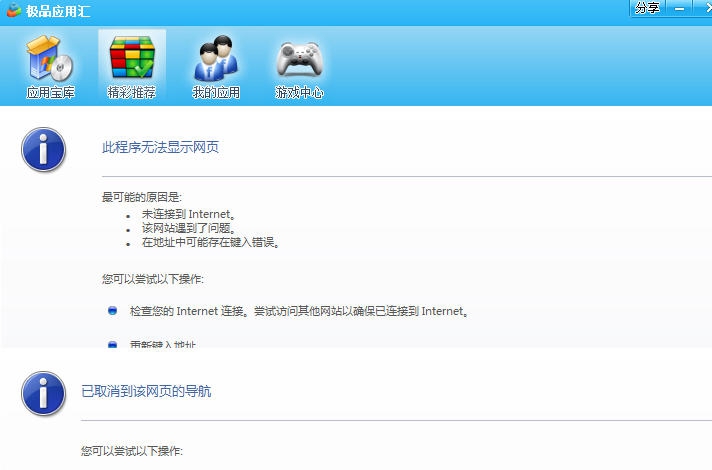Open the 应用宝库 app library icon
The image size is (712, 470).
click(x=49, y=58)
